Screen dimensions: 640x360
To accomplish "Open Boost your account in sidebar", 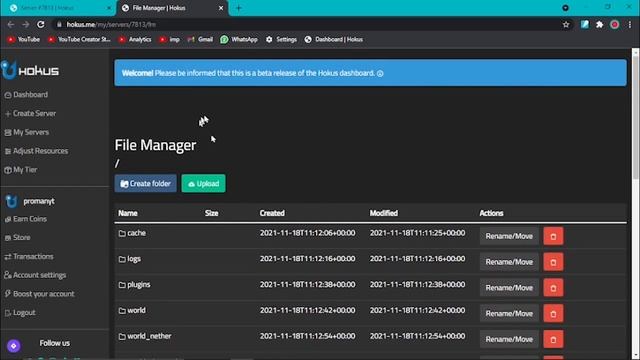I will [x=40, y=294].
